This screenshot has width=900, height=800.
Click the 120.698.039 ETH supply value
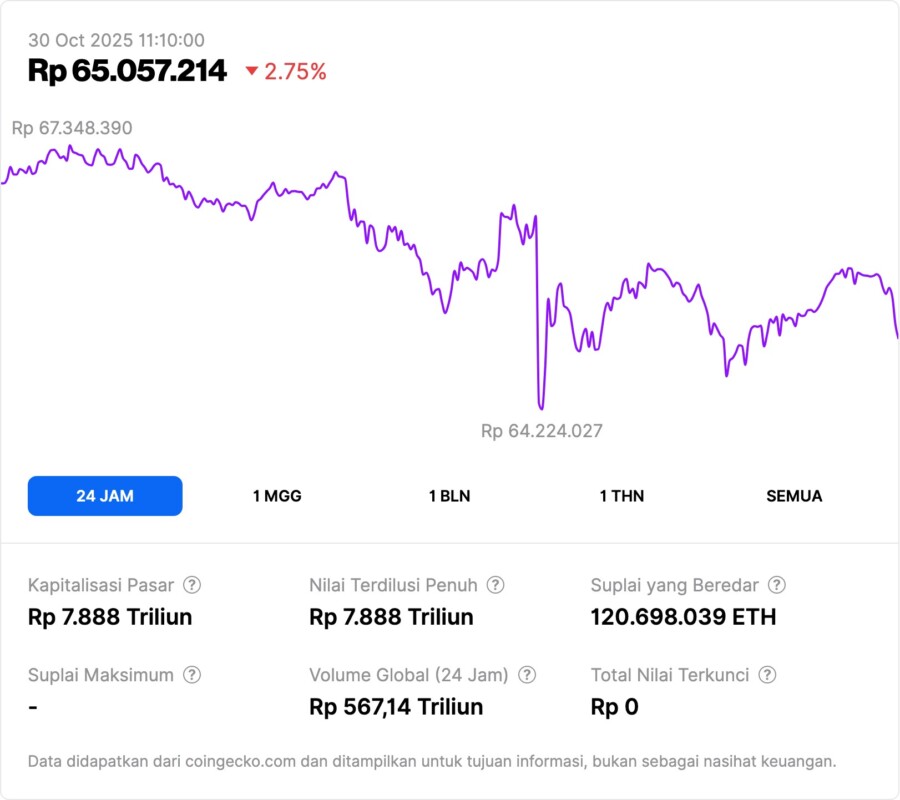(683, 617)
